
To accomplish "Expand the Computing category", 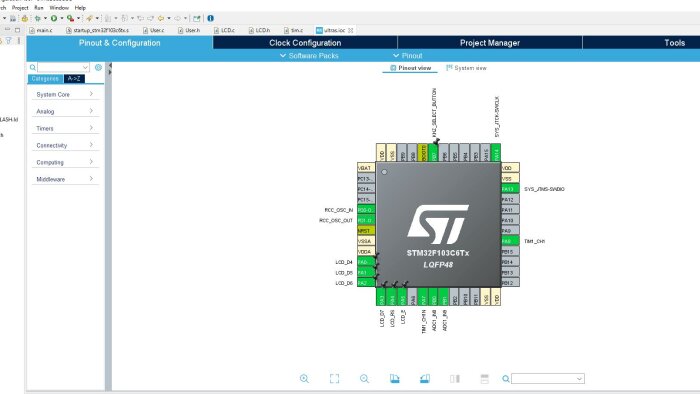I will [x=65, y=162].
